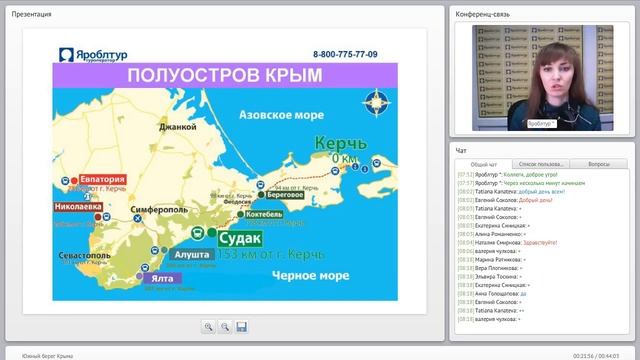Select the Николаевка label on map

pos(78,207)
